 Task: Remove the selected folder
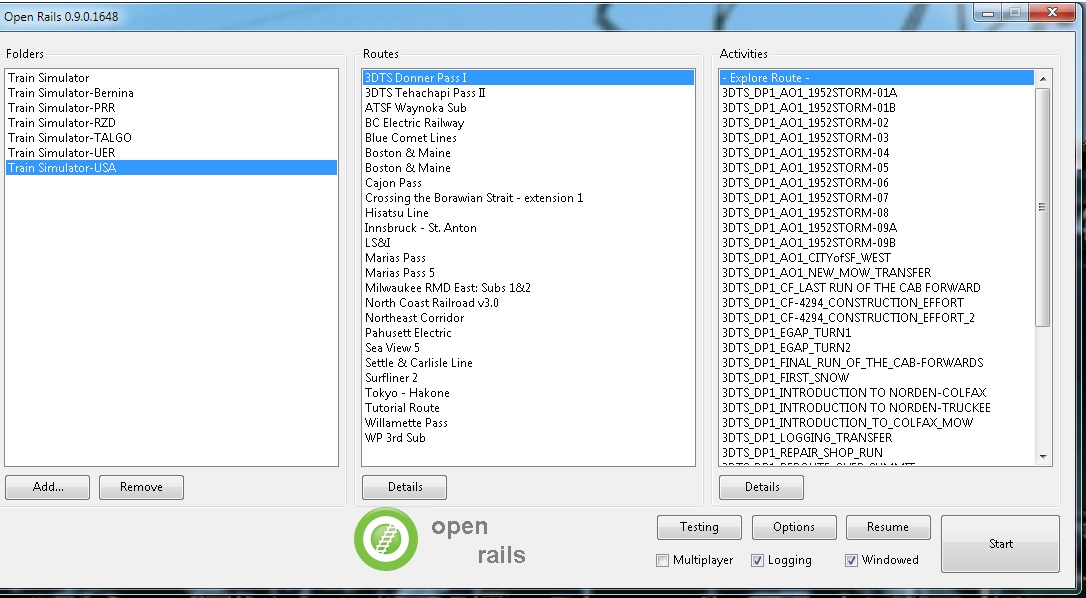pyautogui.click(x=141, y=487)
